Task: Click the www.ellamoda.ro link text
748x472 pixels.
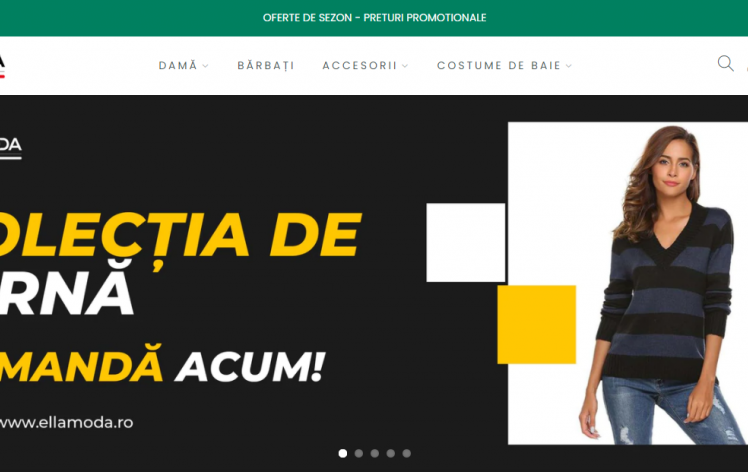Action: (66, 422)
